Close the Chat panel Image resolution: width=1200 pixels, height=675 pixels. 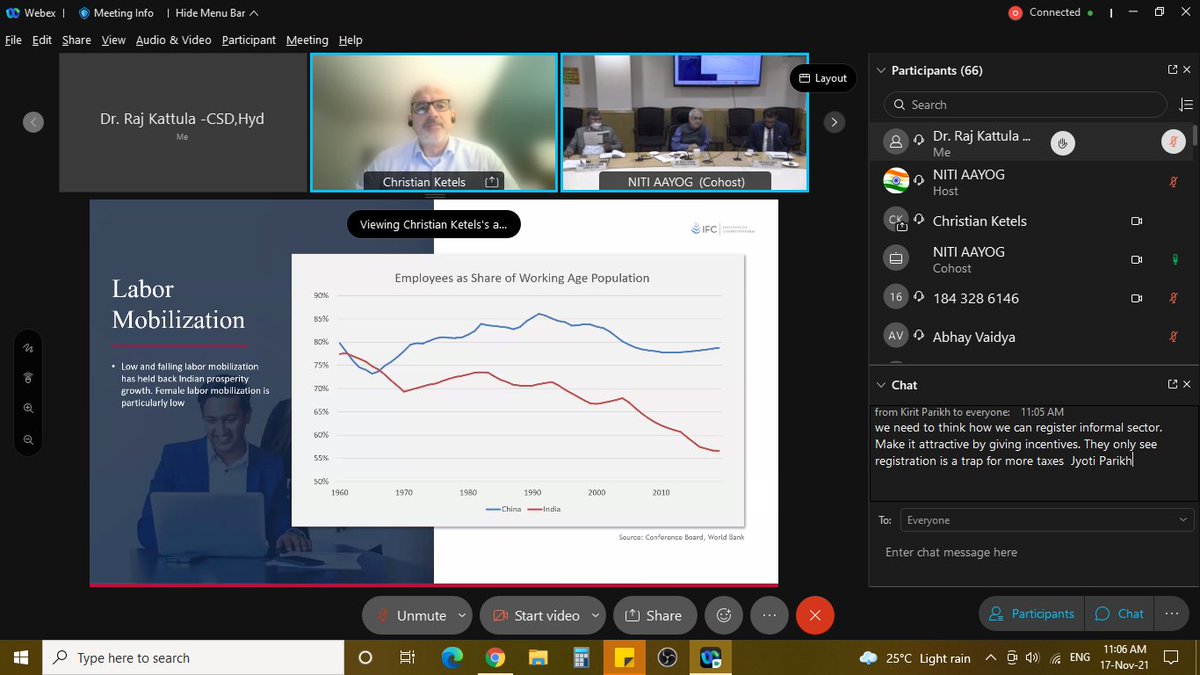(x=1187, y=384)
